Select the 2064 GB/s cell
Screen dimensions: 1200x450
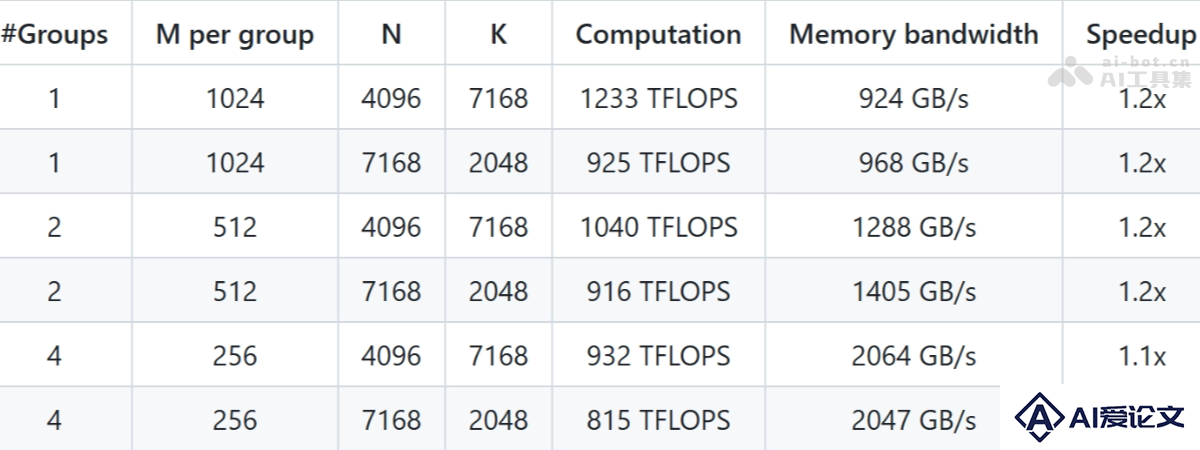914,355
